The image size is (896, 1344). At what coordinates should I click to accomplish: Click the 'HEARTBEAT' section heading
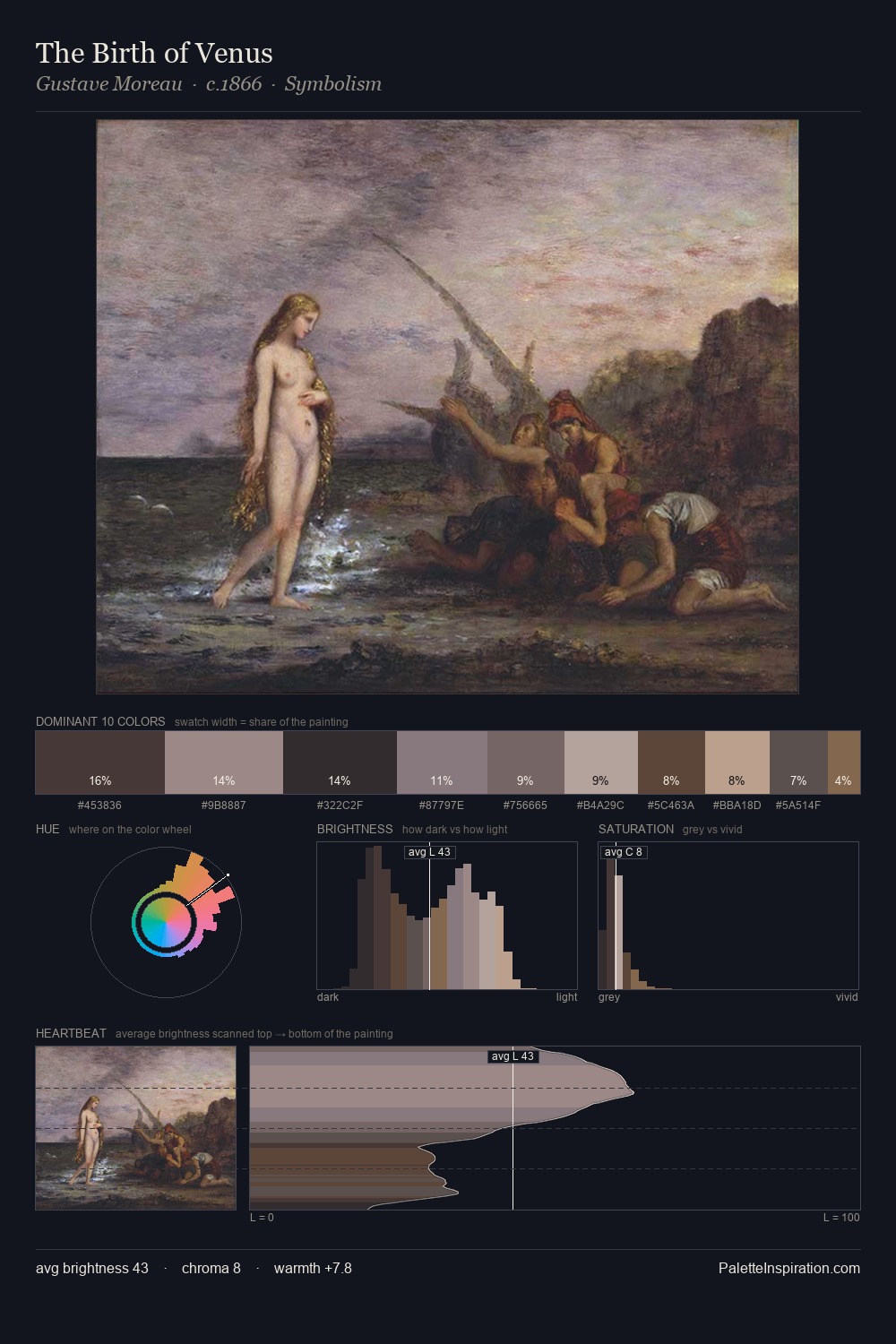[x=71, y=1033]
